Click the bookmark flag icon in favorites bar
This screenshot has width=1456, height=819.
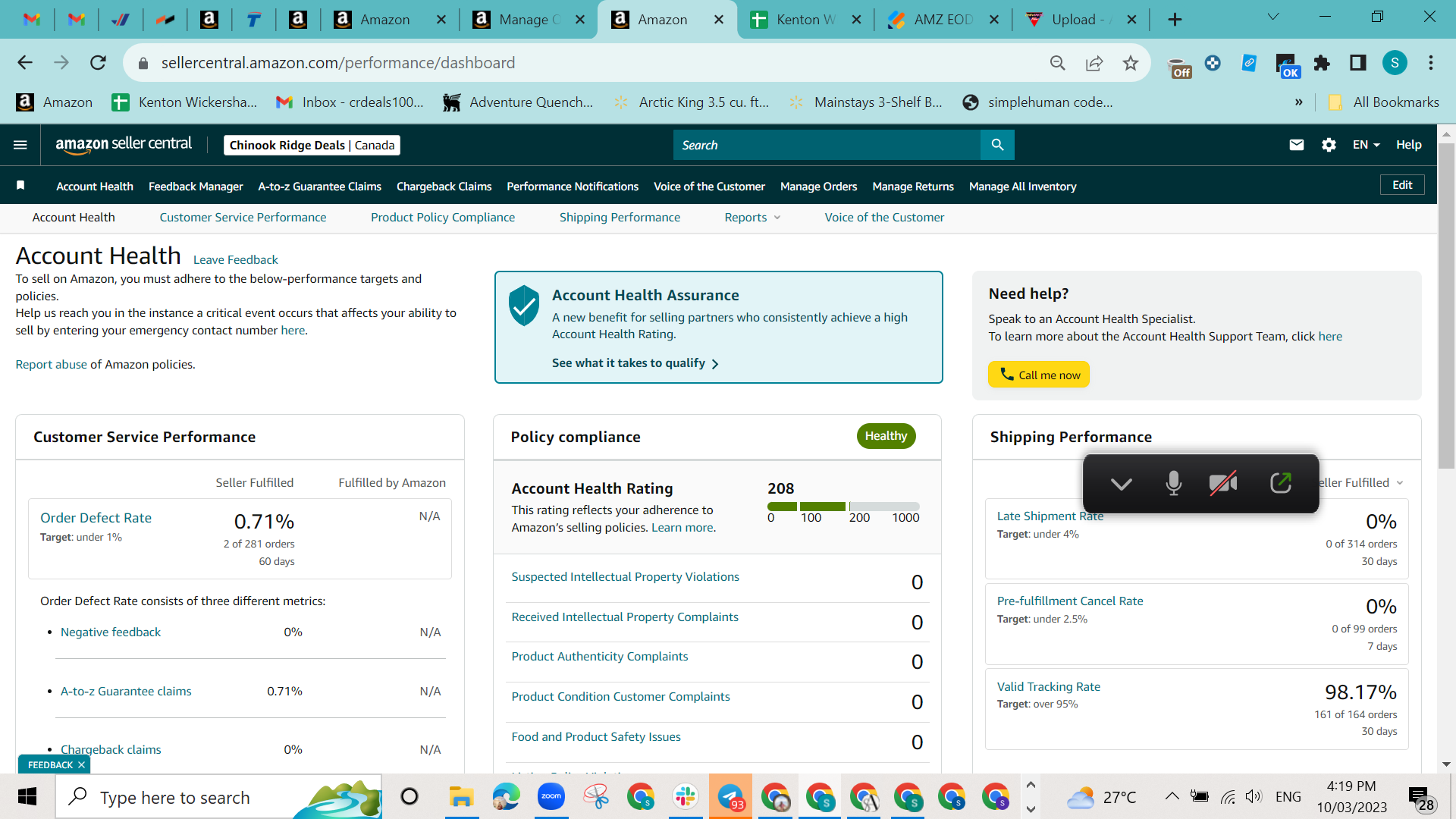point(20,186)
